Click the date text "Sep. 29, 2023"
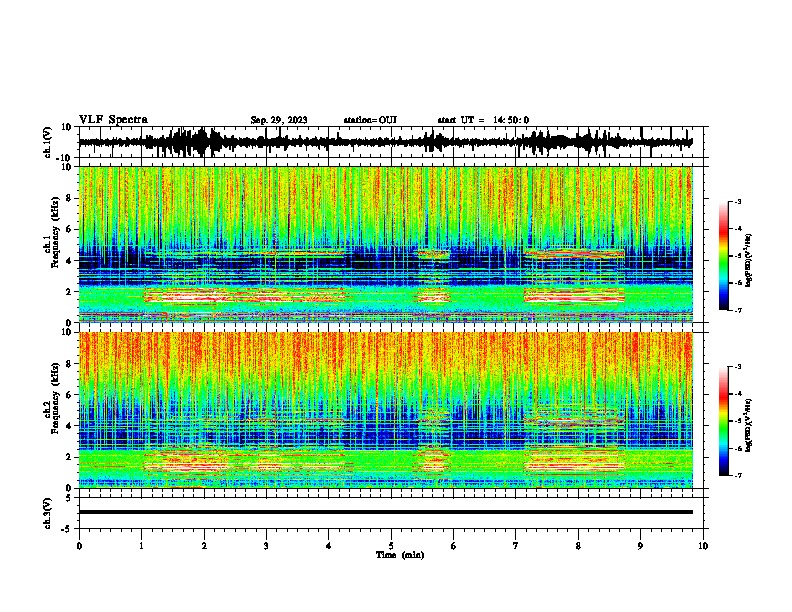The image size is (792, 612). (x=279, y=120)
